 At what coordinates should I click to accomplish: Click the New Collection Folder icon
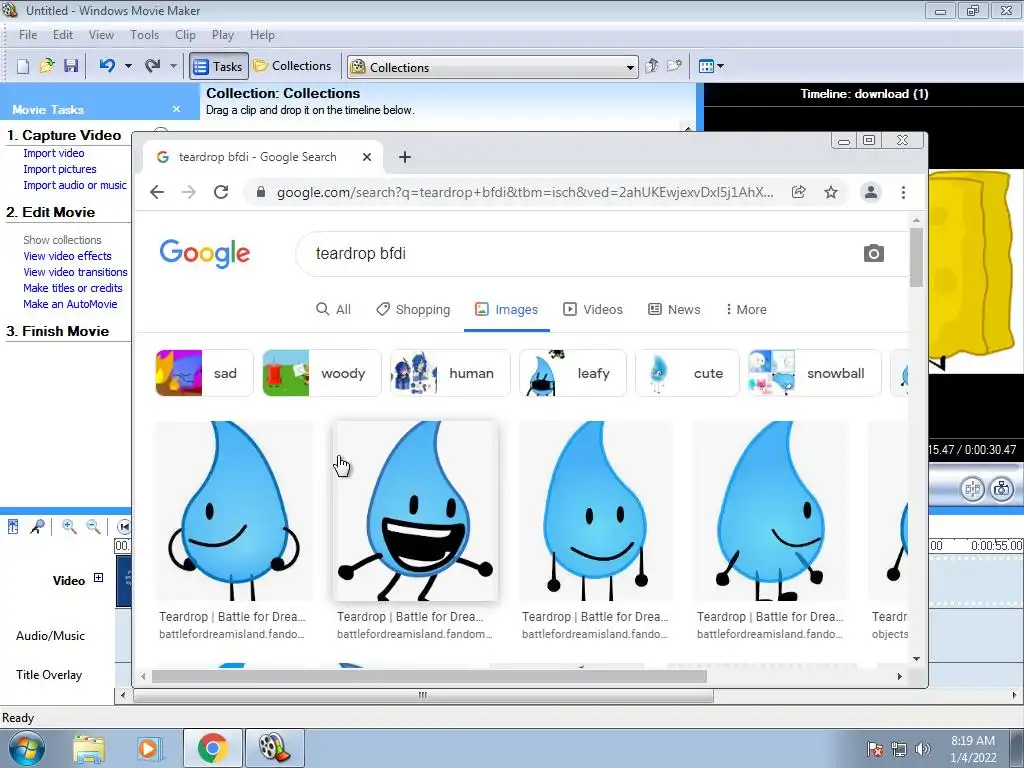(674, 66)
